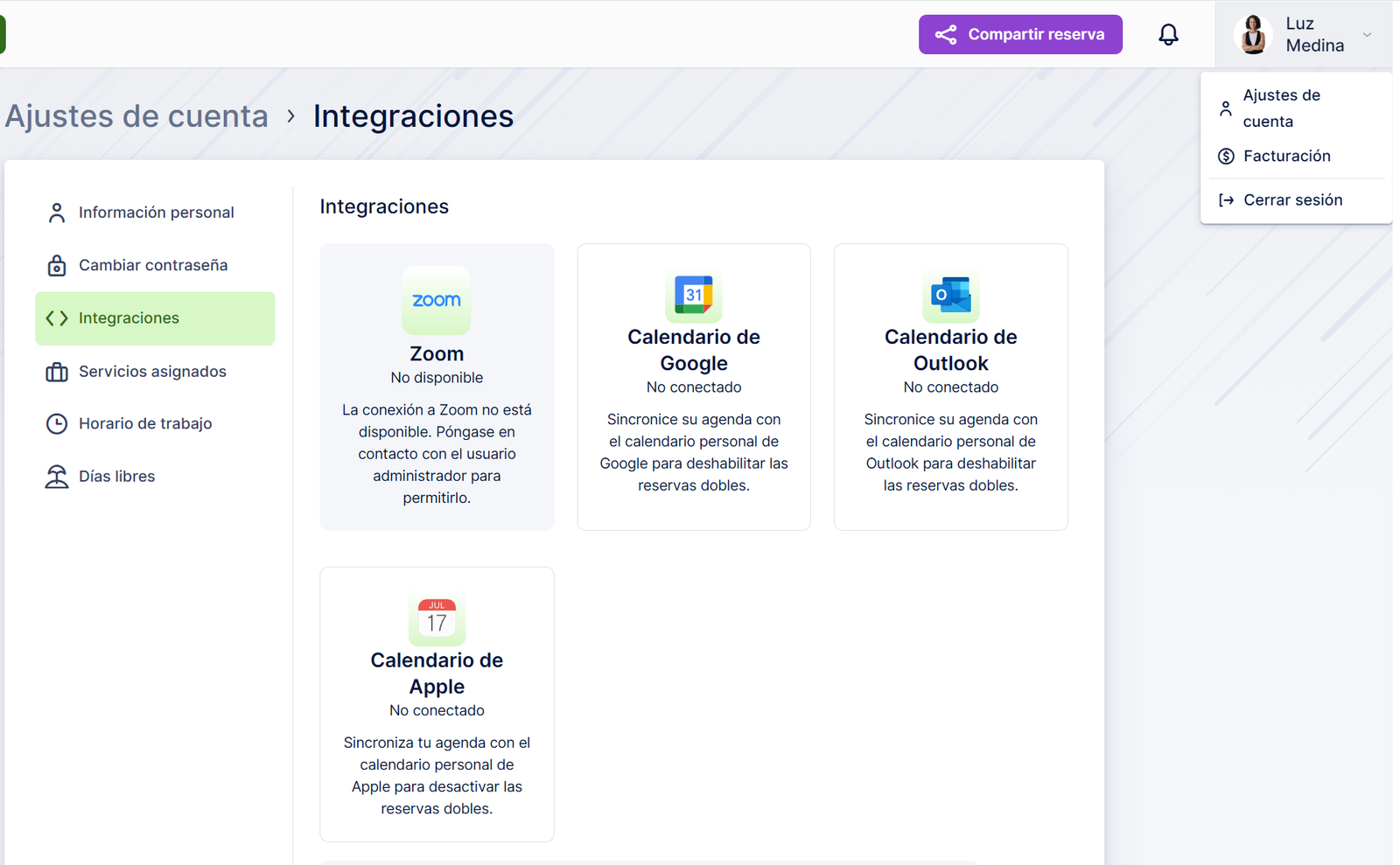Open the Servicios asignados section
Screen dimensions: 1400x865
152,372
